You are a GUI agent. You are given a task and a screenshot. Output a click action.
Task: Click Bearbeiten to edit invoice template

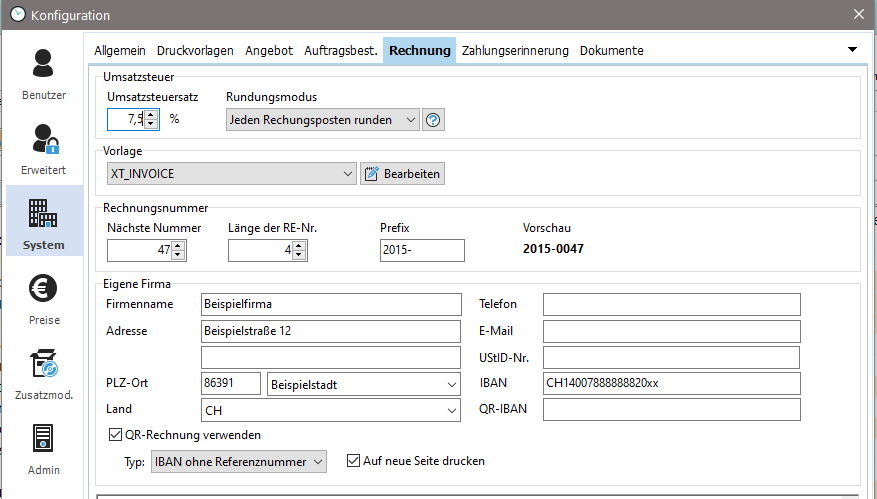(402, 174)
